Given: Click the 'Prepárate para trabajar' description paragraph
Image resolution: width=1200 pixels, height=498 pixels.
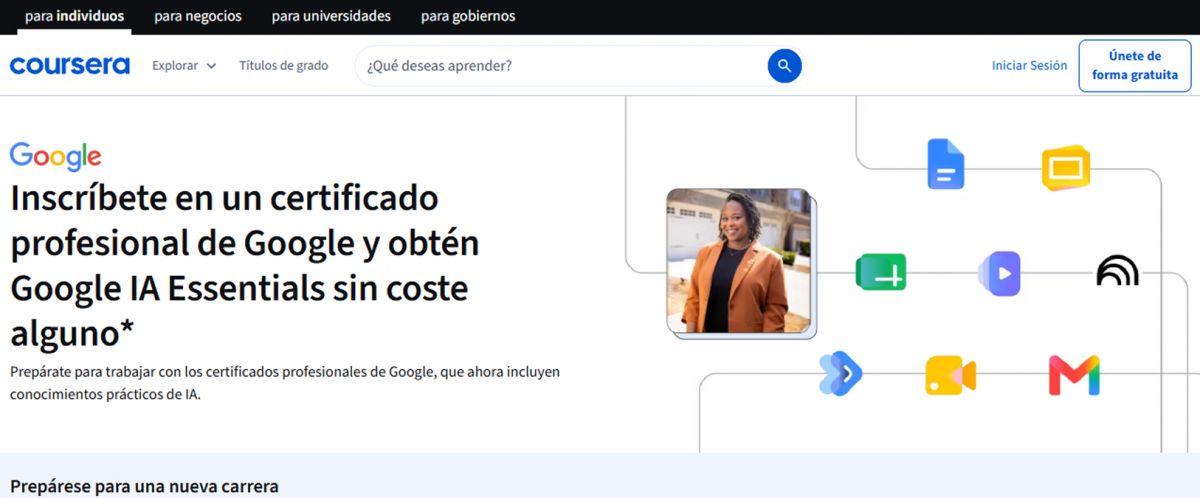Looking at the screenshot, I should pyautogui.click(x=285, y=383).
